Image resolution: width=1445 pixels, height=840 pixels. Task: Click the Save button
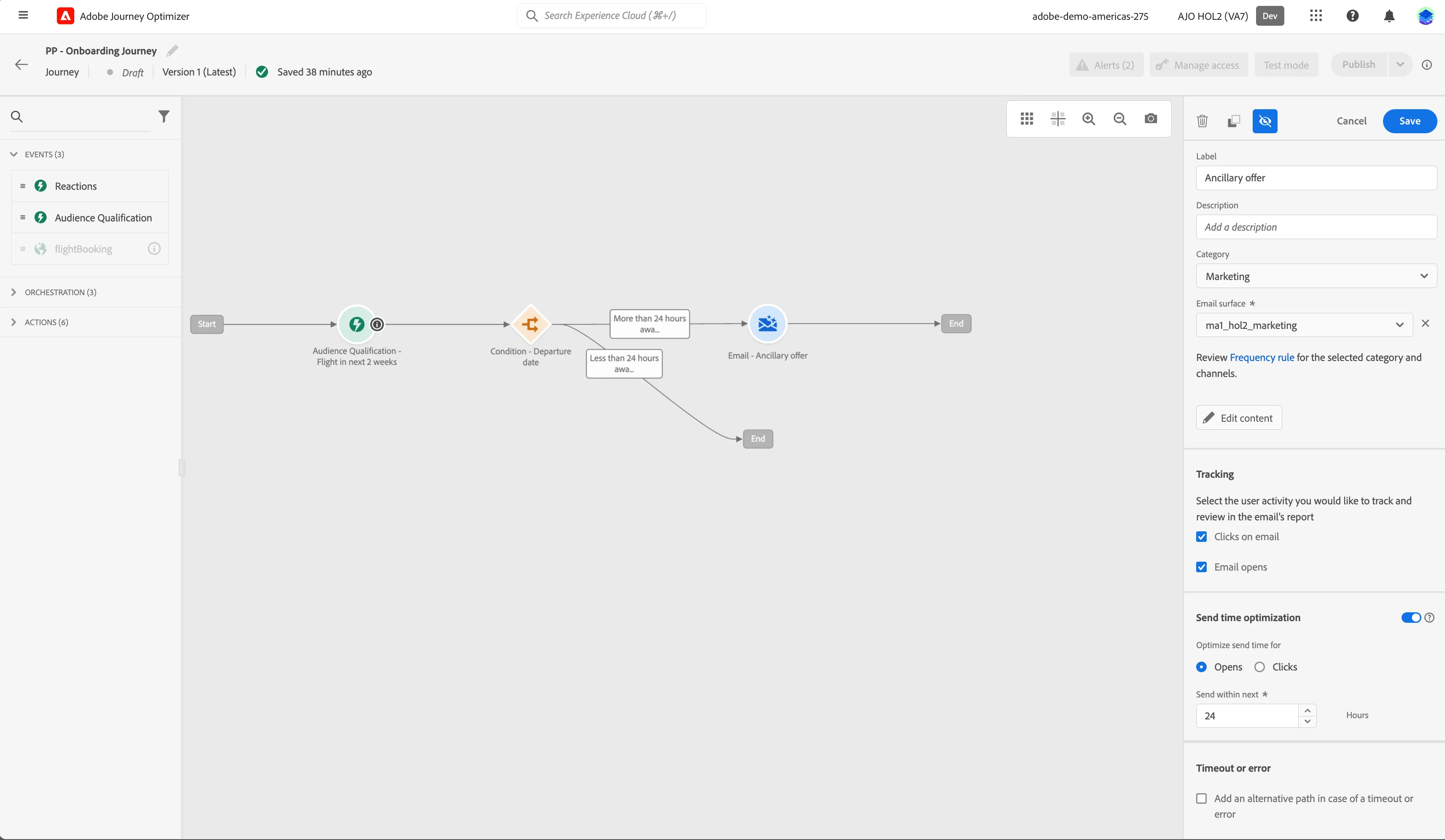tap(1410, 121)
